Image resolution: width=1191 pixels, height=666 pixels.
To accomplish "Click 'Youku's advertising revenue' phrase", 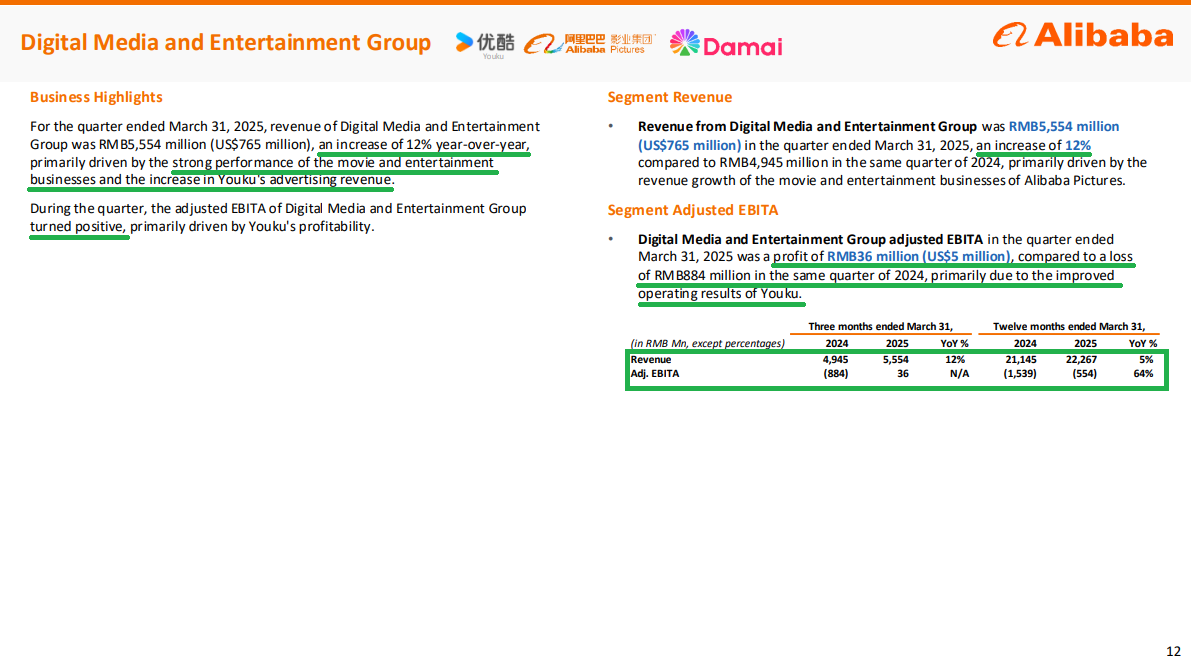I will pyautogui.click(x=305, y=180).
